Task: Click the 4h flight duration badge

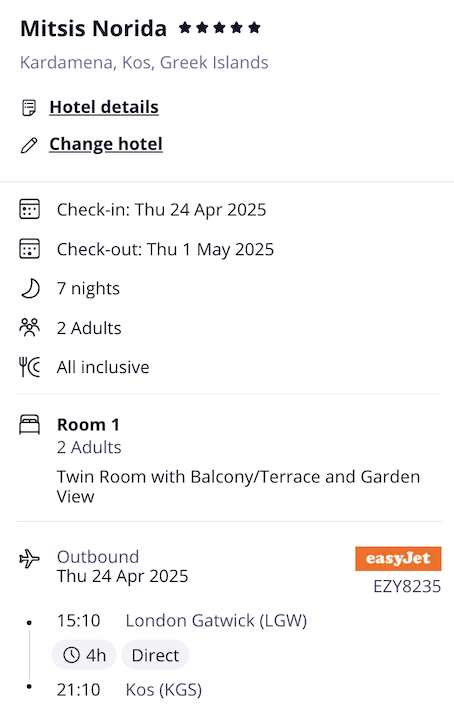Action: 84,655
